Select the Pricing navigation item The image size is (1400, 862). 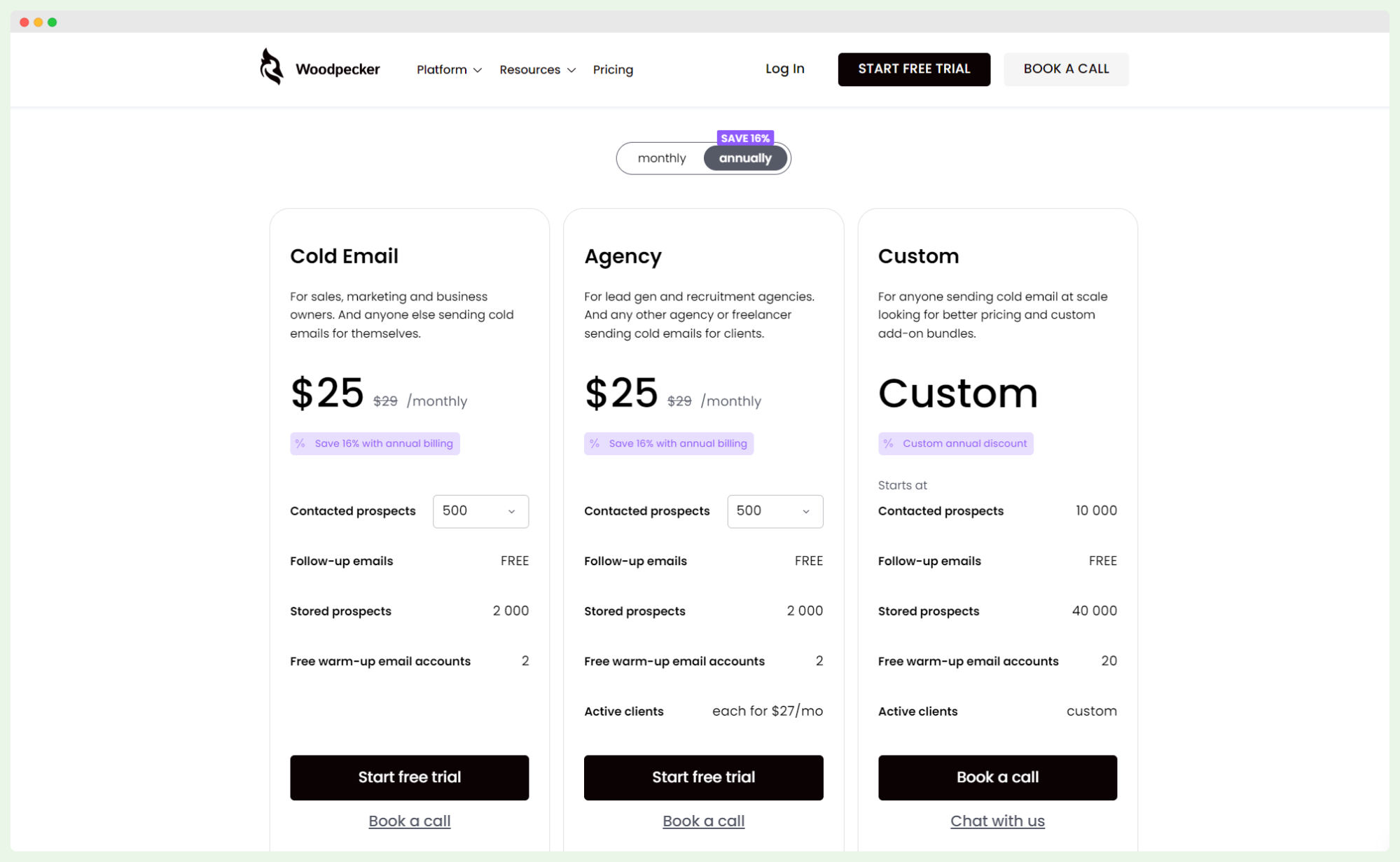coord(612,69)
